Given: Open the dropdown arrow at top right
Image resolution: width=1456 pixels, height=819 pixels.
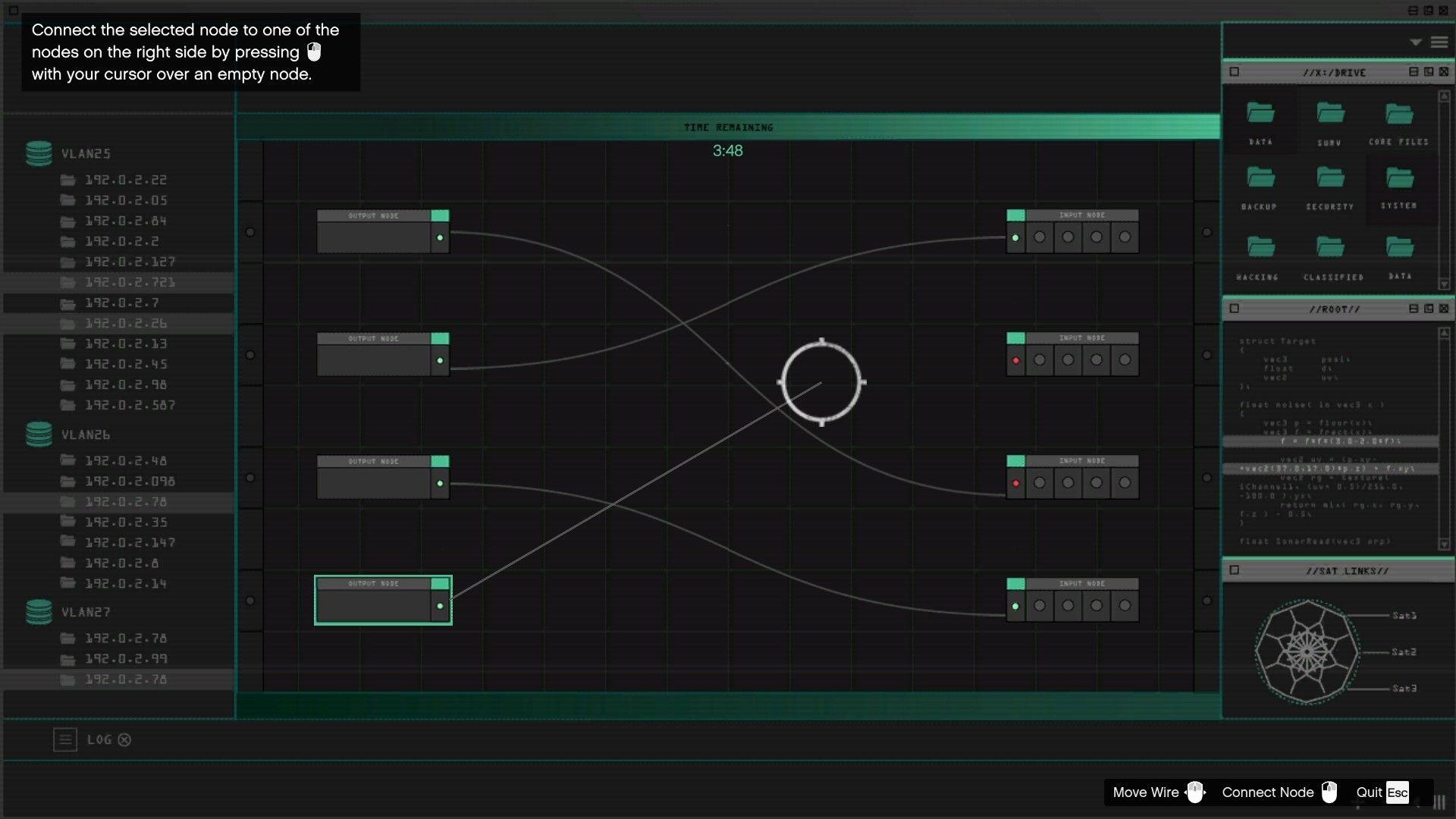Looking at the screenshot, I should pyautogui.click(x=1415, y=42).
